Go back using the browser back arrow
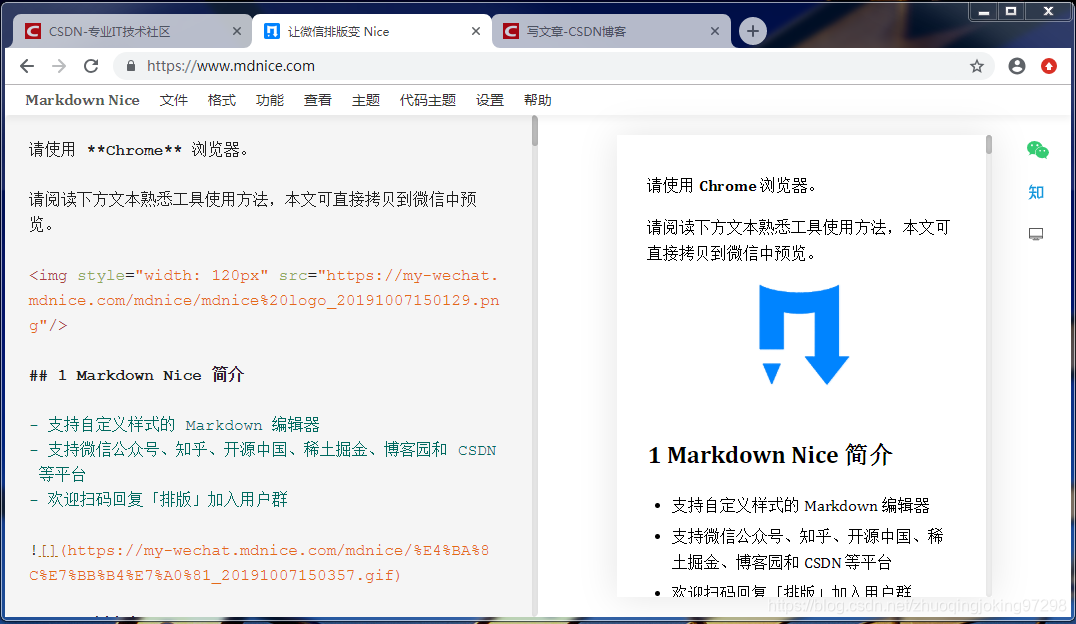Image resolution: width=1076 pixels, height=624 pixels. pyautogui.click(x=27, y=65)
